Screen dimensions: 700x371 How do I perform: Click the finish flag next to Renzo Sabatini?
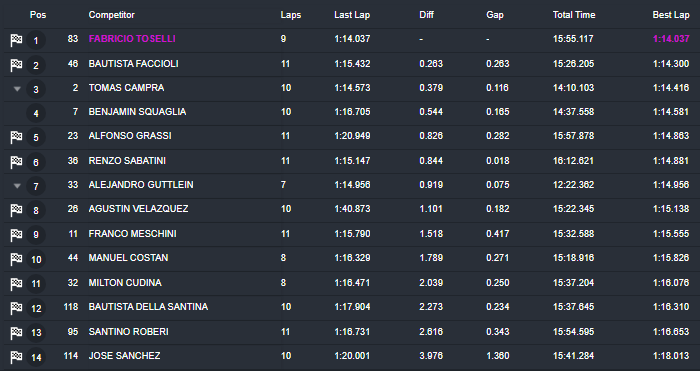coord(17,162)
